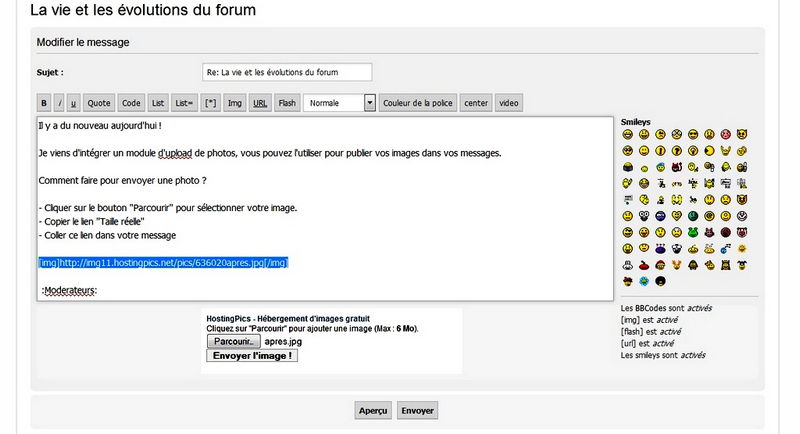Insert the smiley wearing sunglasses
The height and width of the screenshot is (434, 800).
tap(692, 135)
